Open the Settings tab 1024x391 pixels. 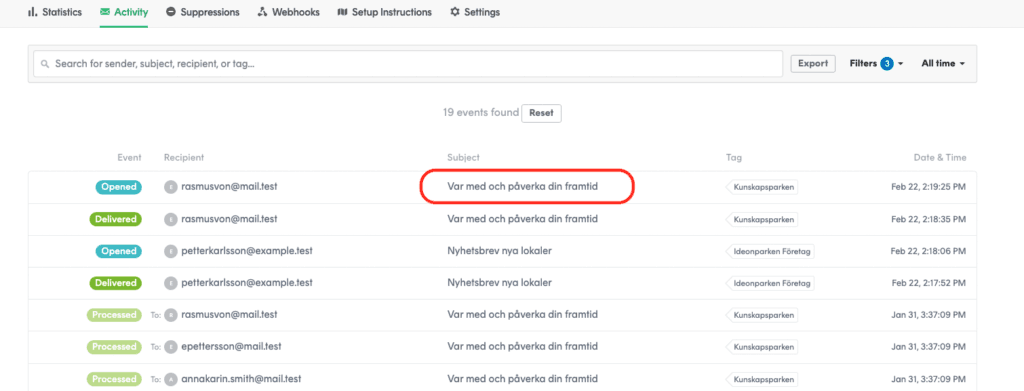[475, 12]
